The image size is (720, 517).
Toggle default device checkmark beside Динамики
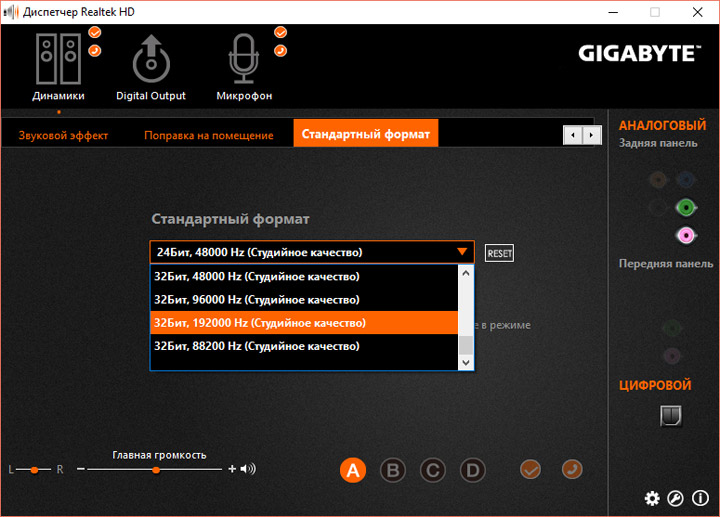(95, 32)
